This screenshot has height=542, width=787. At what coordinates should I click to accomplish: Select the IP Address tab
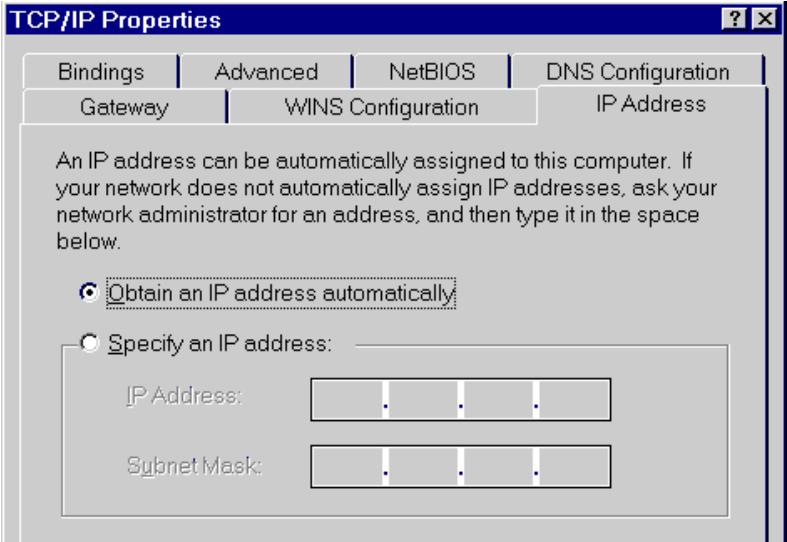pos(651,104)
